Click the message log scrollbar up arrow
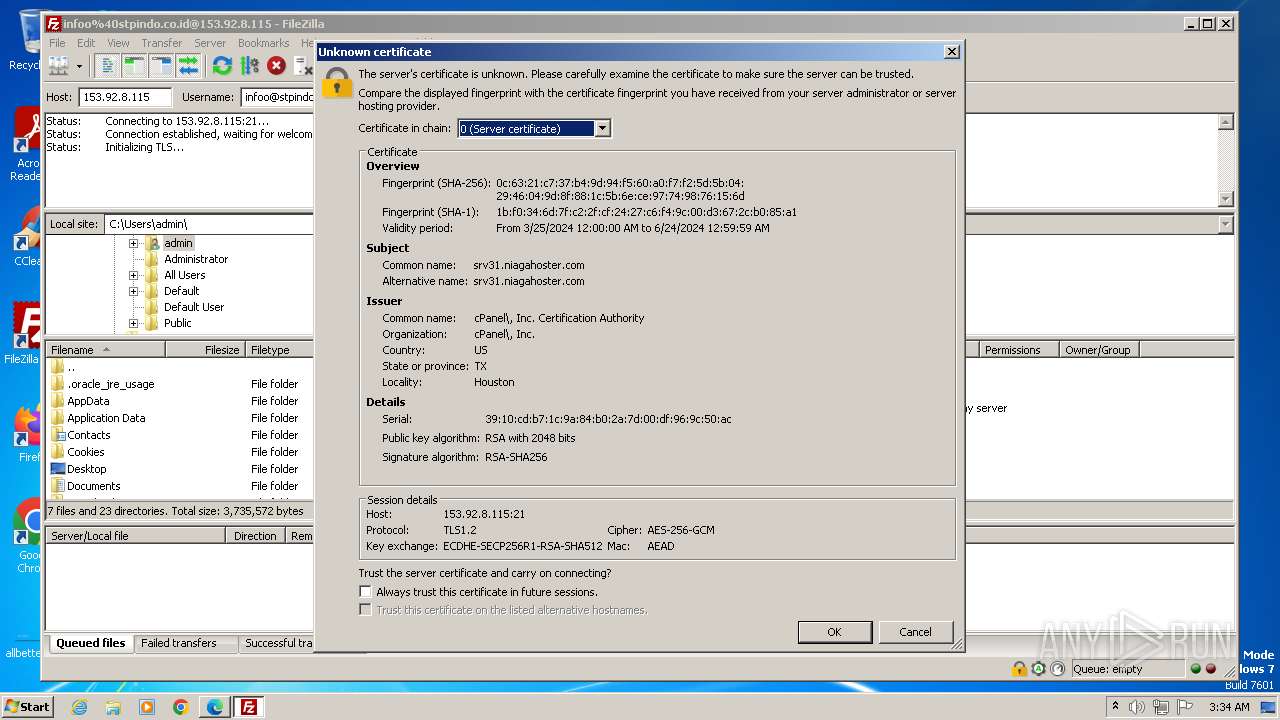The image size is (1280, 720). [x=1226, y=122]
